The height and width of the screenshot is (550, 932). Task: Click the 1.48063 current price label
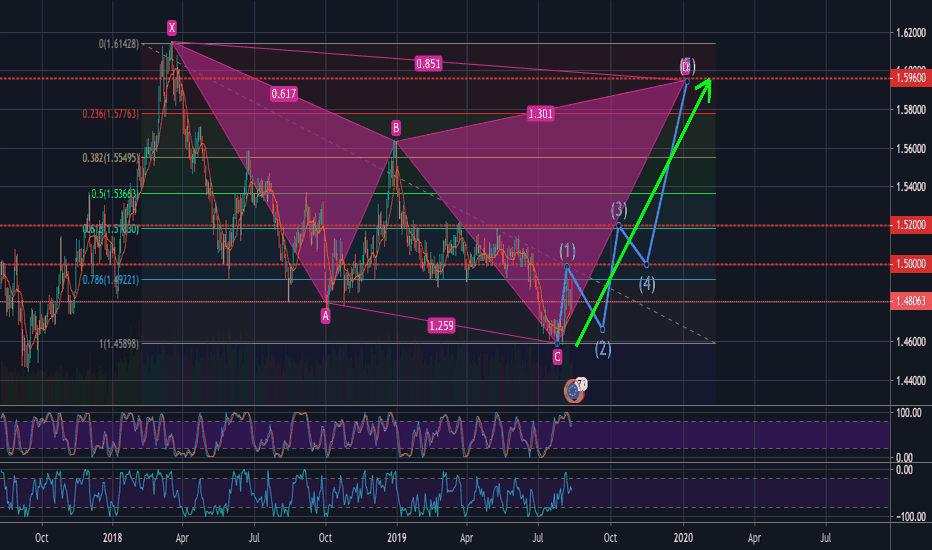(x=910, y=301)
